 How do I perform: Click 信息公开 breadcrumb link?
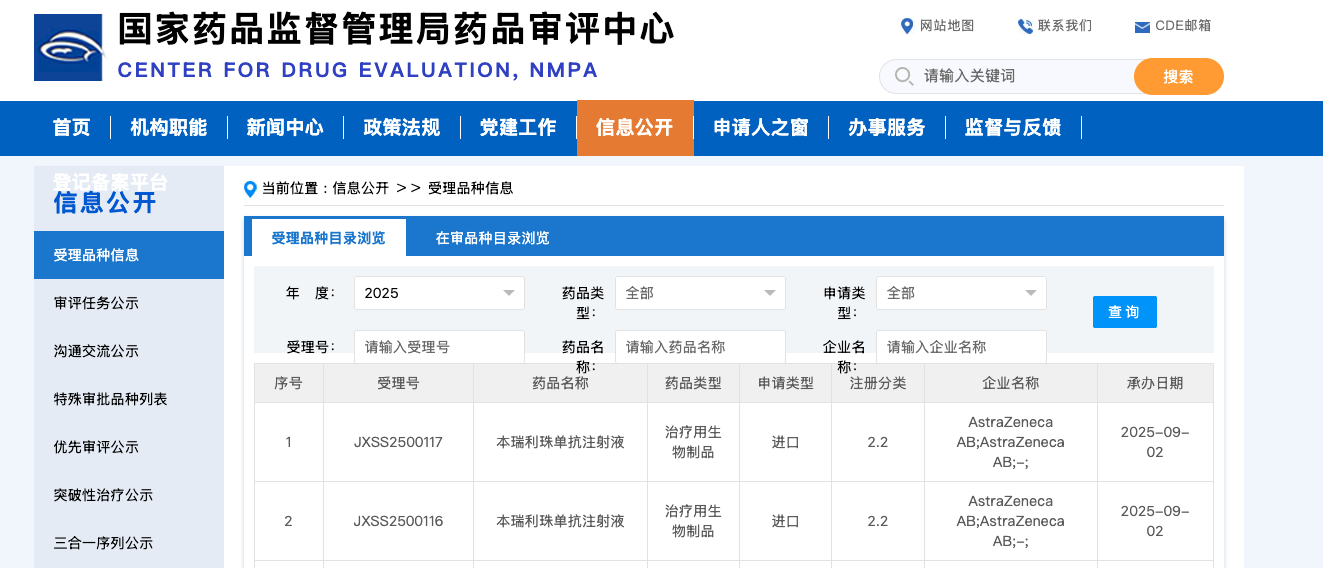pyautogui.click(x=360, y=188)
